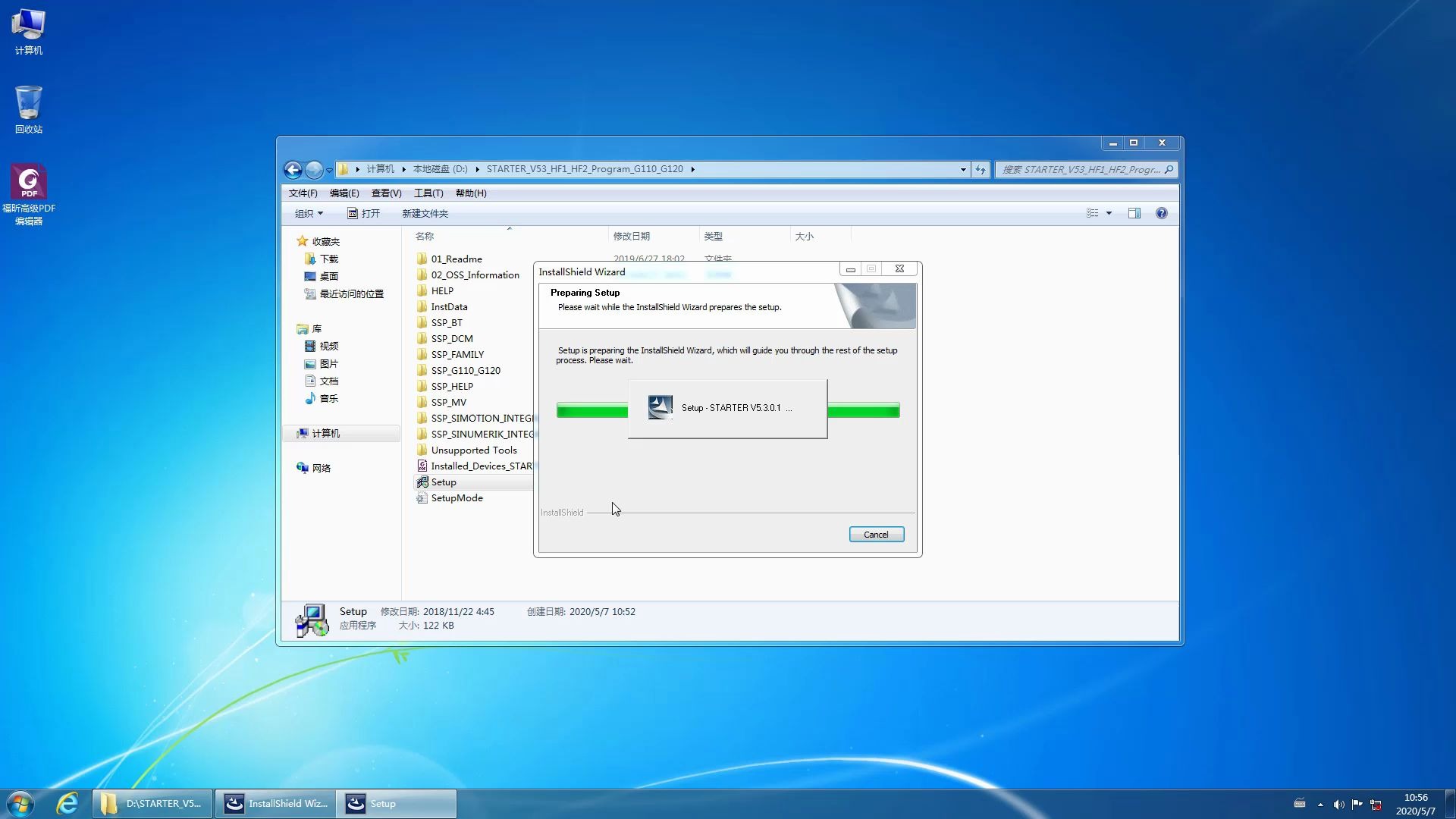Image resolution: width=1456 pixels, height=819 pixels.
Task: Sort by the 修改日期 column header
Action: pos(653,236)
